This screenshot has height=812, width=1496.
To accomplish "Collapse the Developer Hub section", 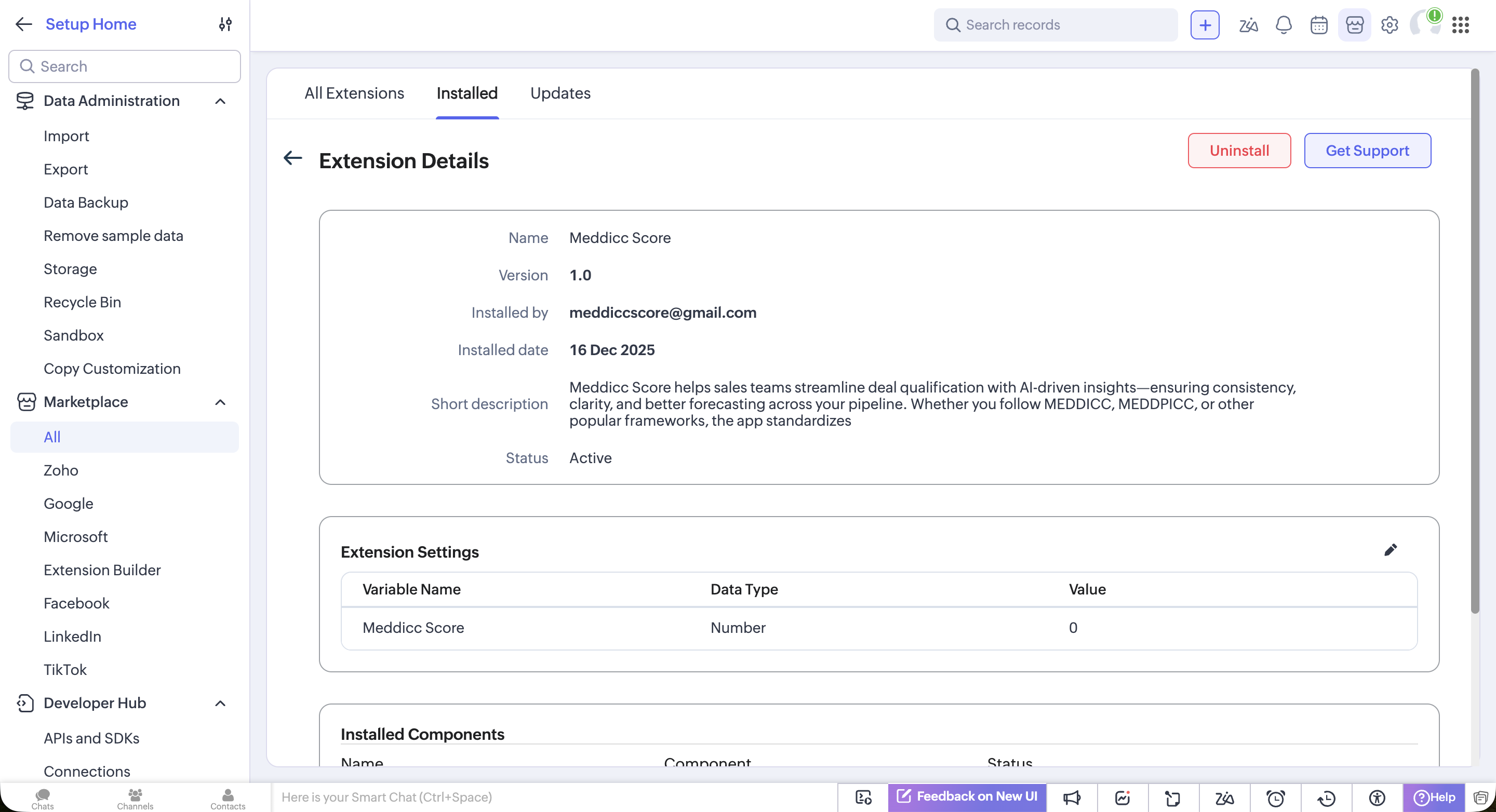I will pyautogui.click(x=220, y=703).
